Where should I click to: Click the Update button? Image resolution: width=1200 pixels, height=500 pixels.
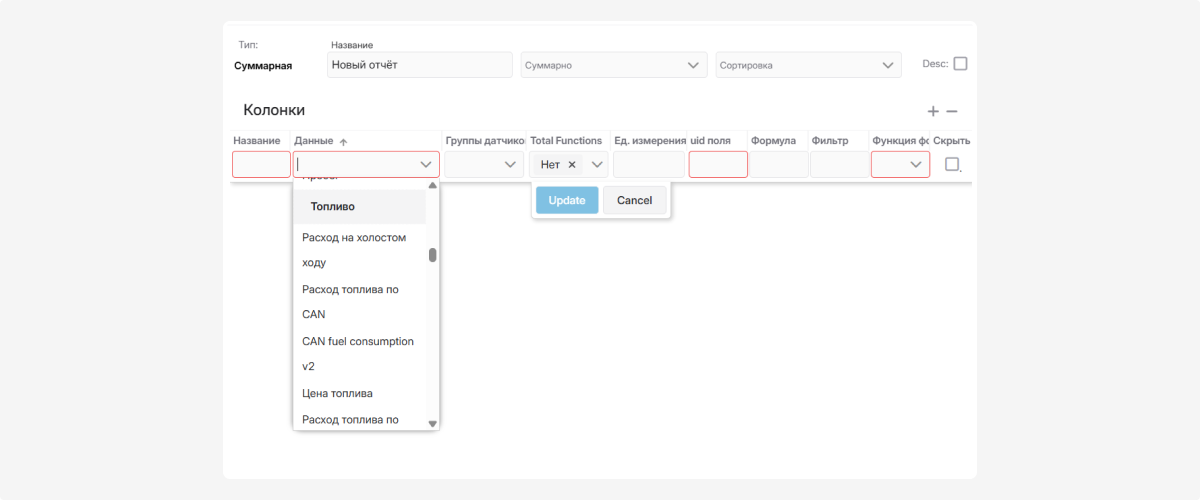point(567,200)
